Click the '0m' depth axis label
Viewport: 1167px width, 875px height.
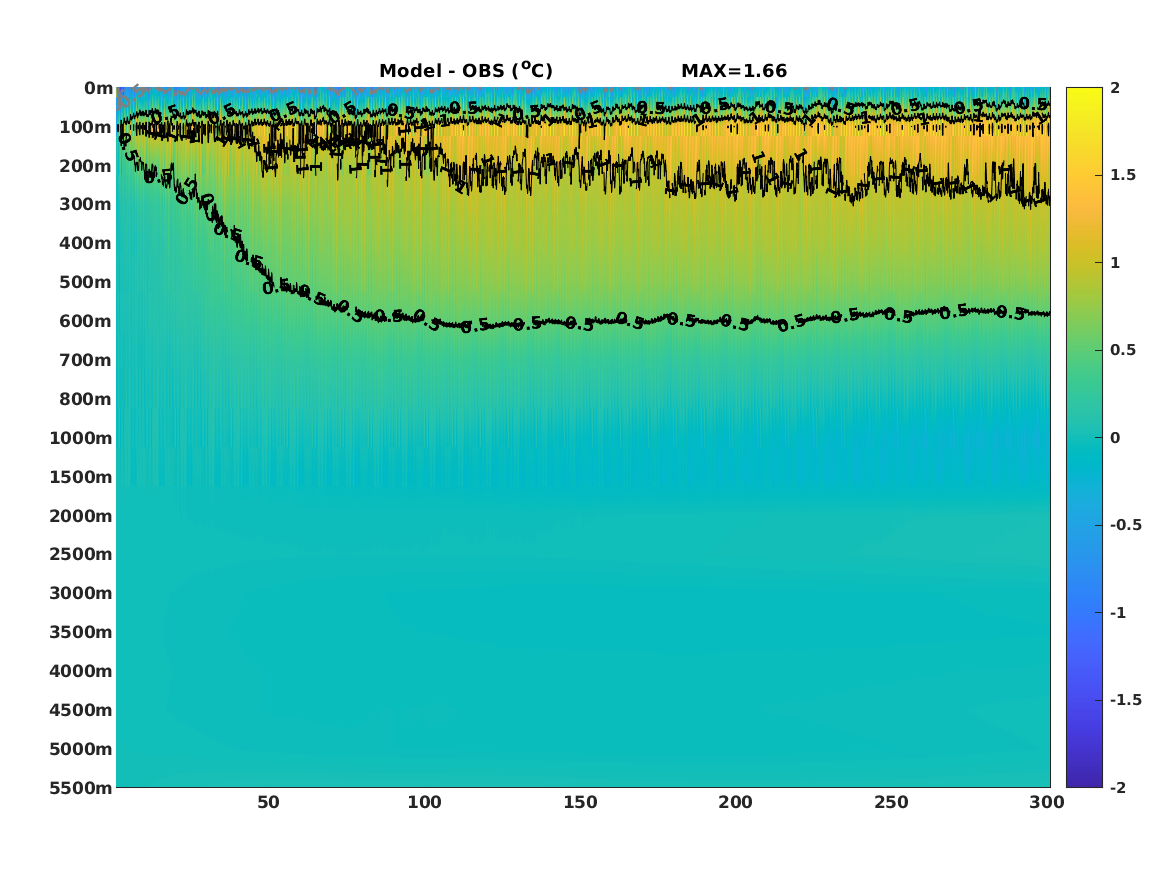tap(98, 89)
